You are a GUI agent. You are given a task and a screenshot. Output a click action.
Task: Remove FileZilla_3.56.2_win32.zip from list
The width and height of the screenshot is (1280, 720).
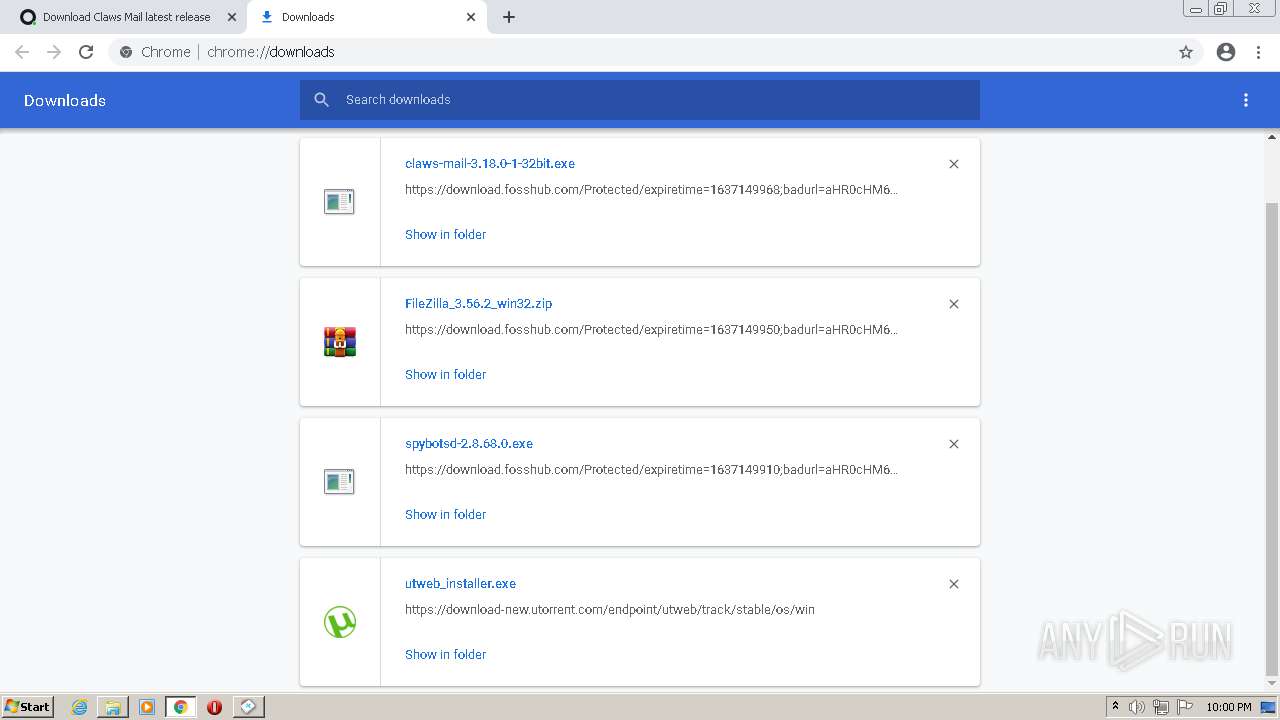954,304
